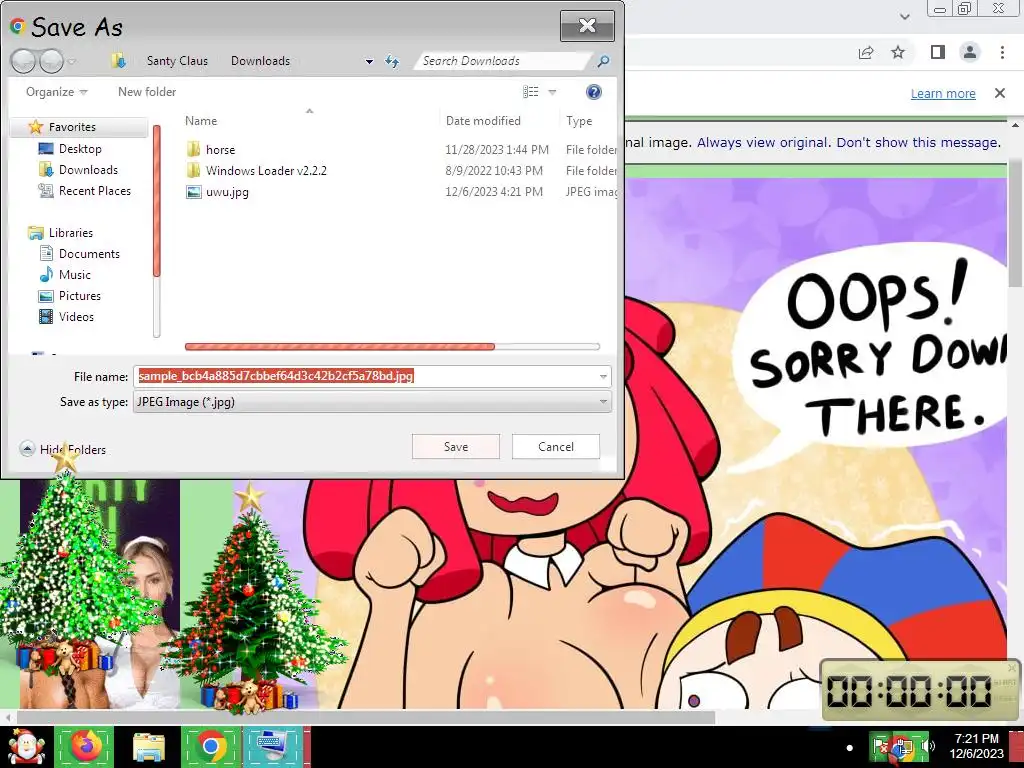Image resolution: width=1024 pixels, height=768 pixels.
Task: Open the horse folder
Action: pyautogui.click(x=220, y=150)
